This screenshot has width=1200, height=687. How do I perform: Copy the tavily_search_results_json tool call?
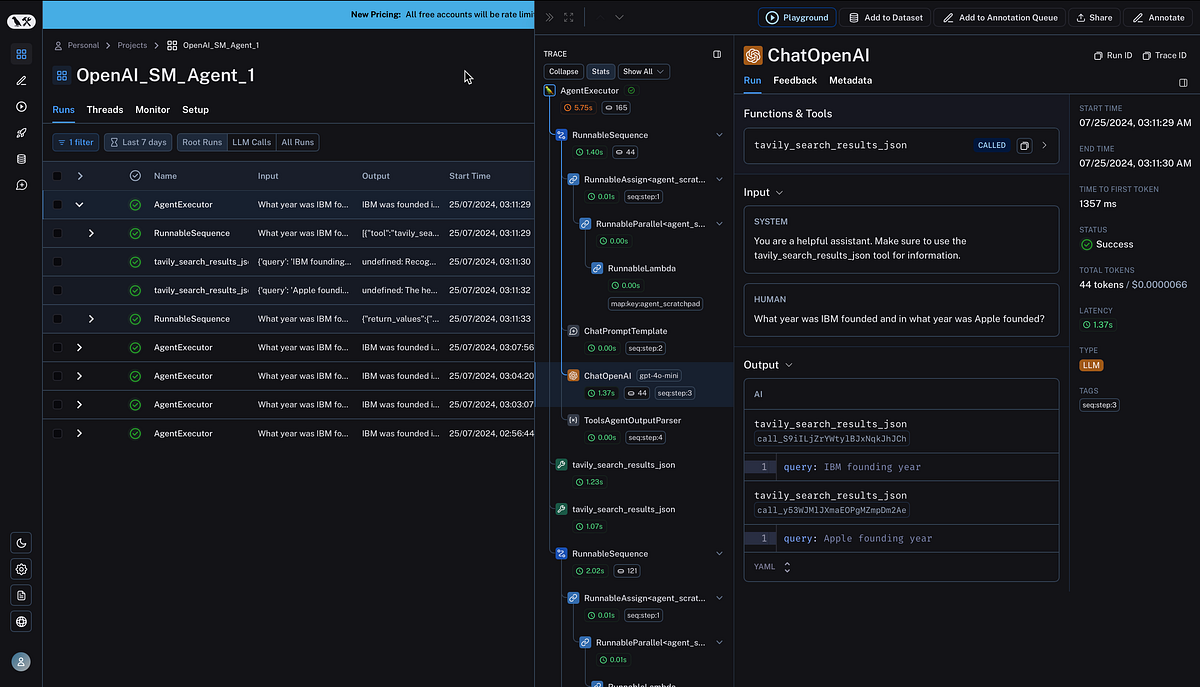pyautogui.click(x=1024, y=145)
